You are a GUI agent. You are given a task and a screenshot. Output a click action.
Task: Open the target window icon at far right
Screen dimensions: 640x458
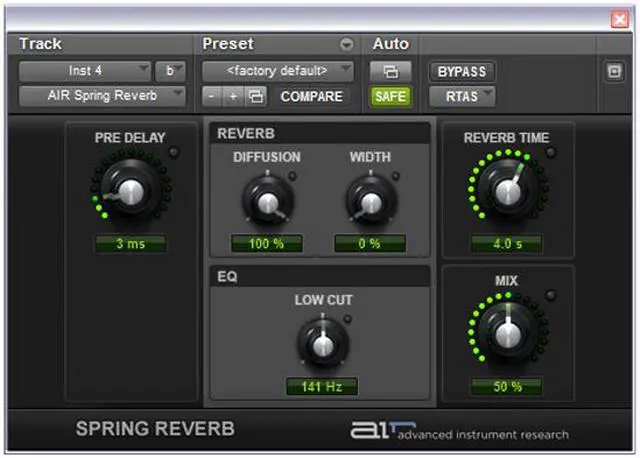pos(614,71)
